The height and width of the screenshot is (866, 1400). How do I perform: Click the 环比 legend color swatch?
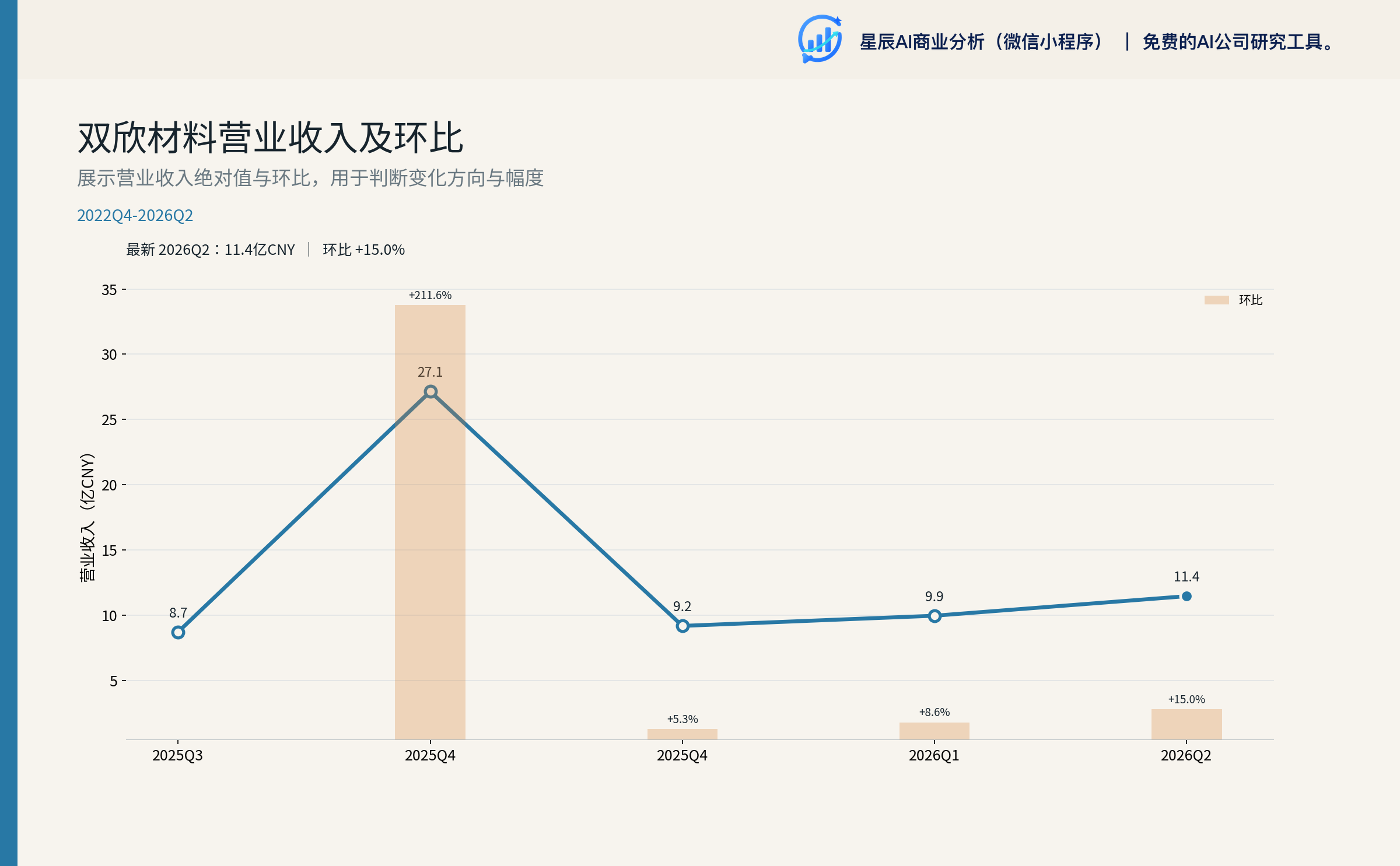pyautogui.click(x=1216, y=300)
